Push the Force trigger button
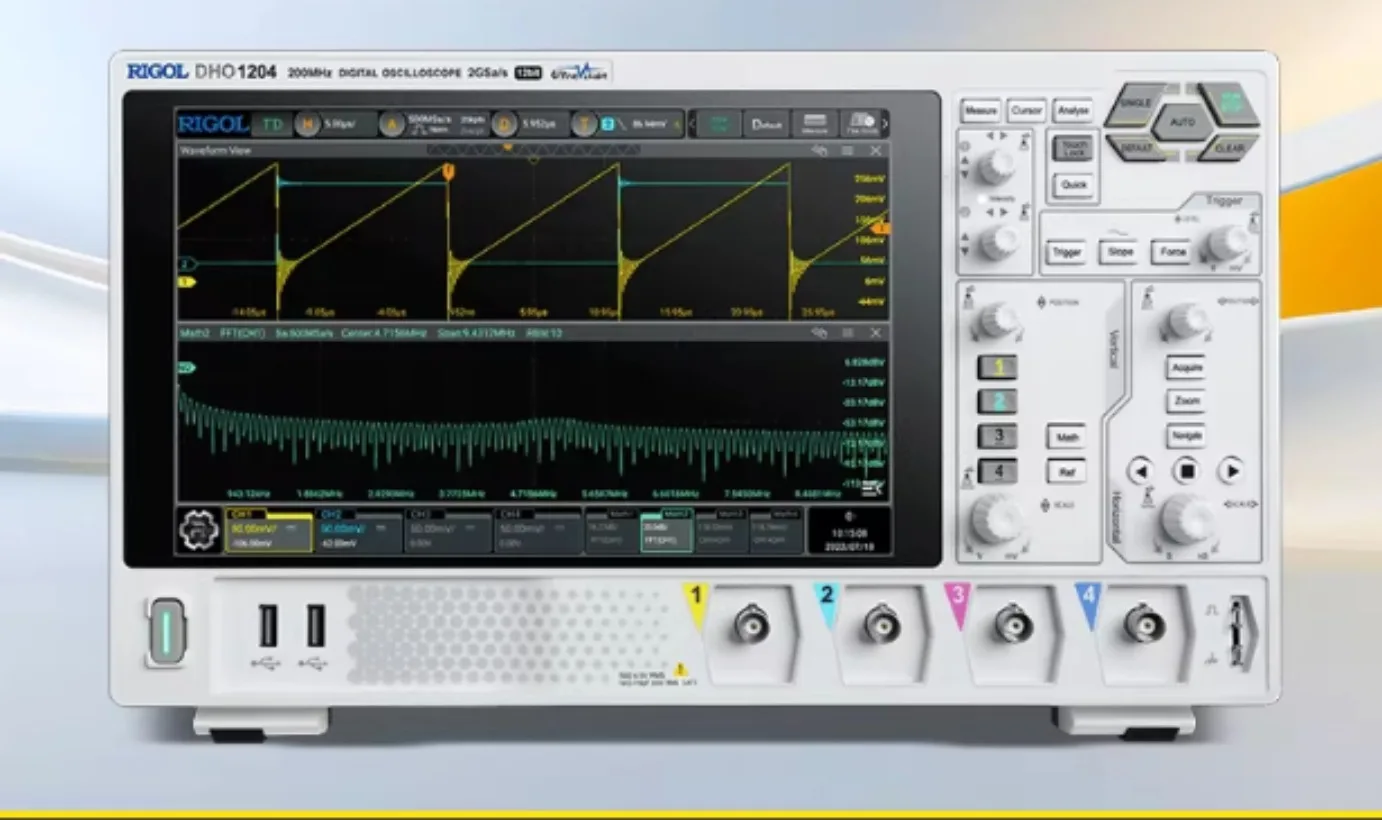 (1170, 253)
